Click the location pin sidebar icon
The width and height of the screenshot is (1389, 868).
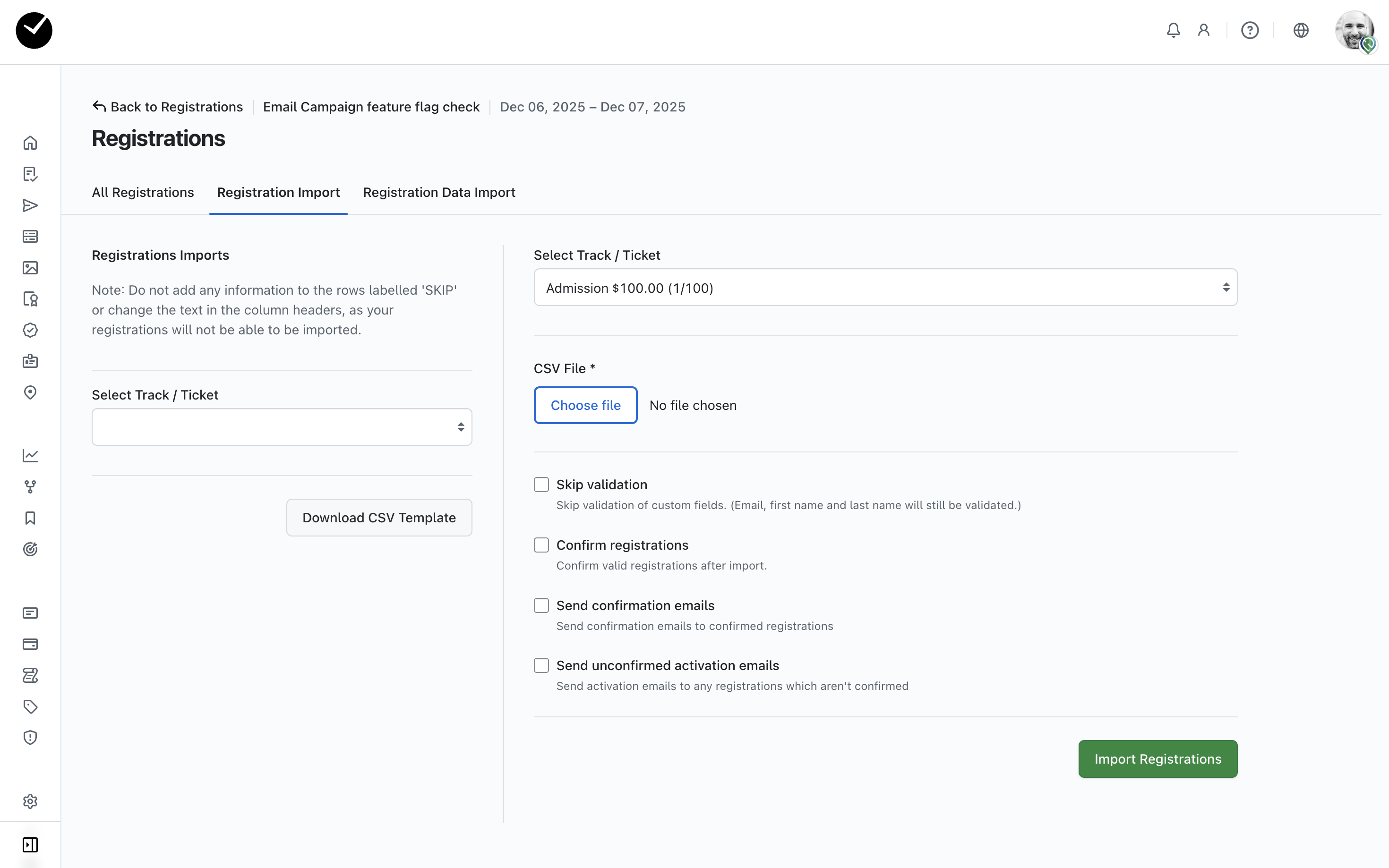pyautogui.click(x=30, y=392)
